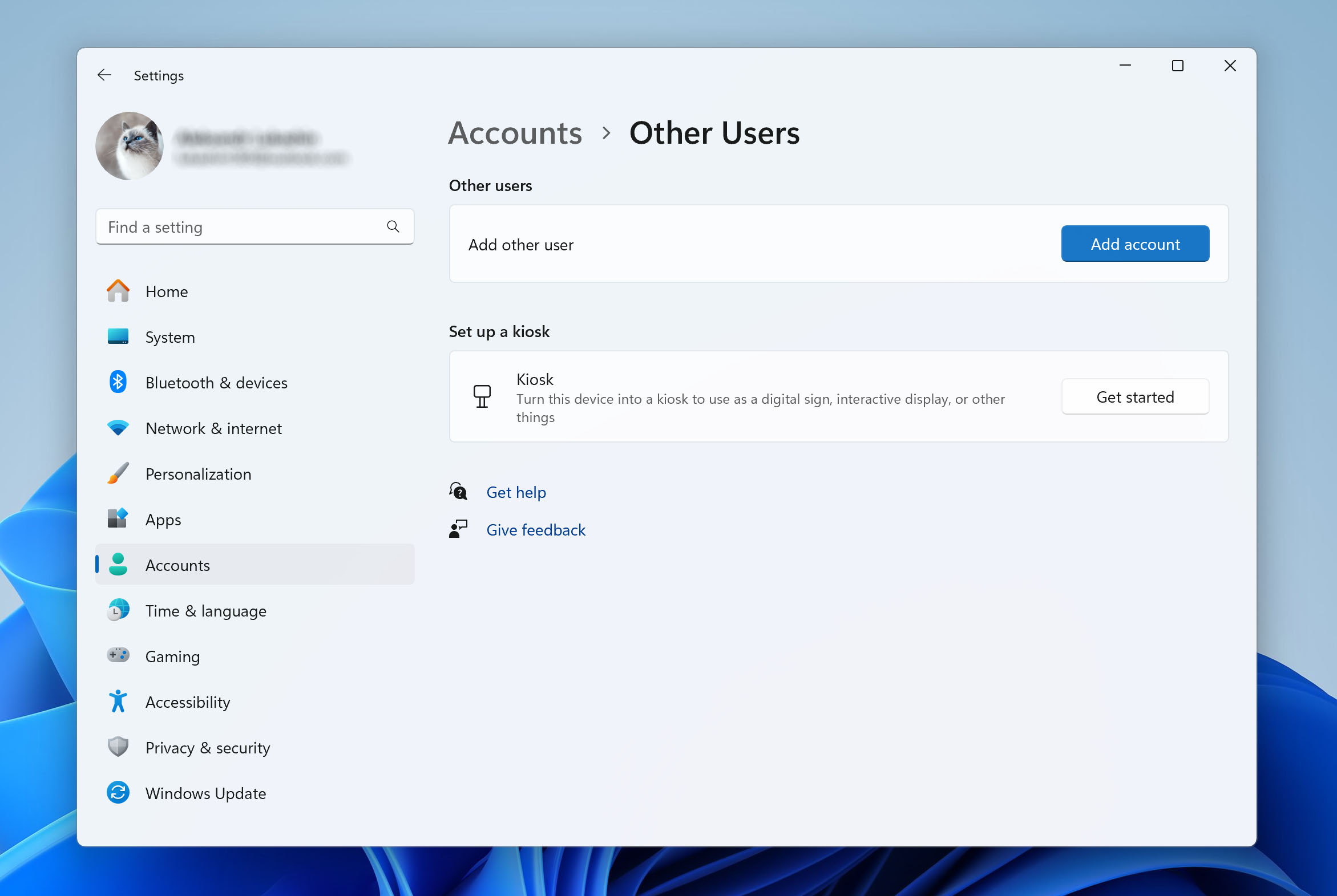Screen dimensions: 1337x896
Task: Open Network & internet settings
Action: [255, 428]
